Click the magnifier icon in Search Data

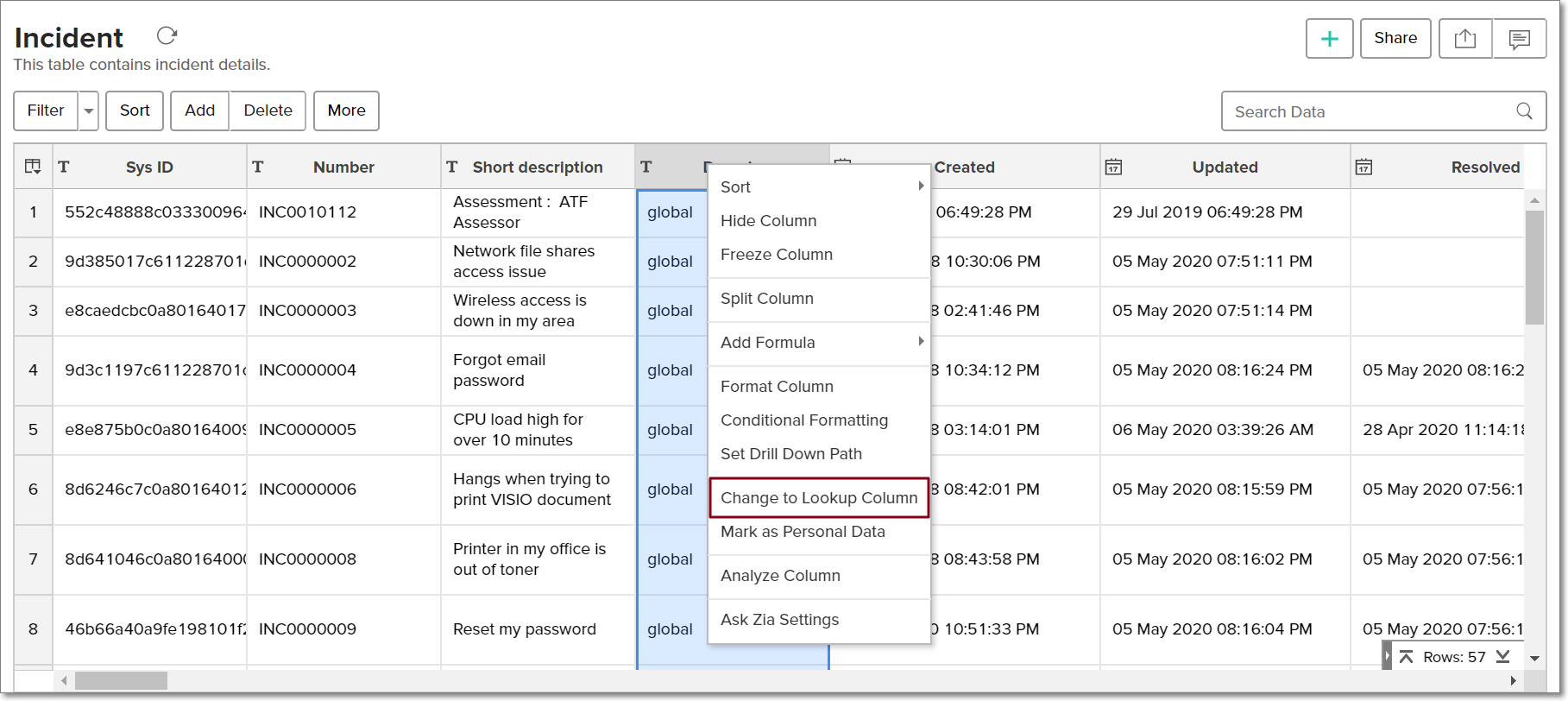(x=1524, y=111)
